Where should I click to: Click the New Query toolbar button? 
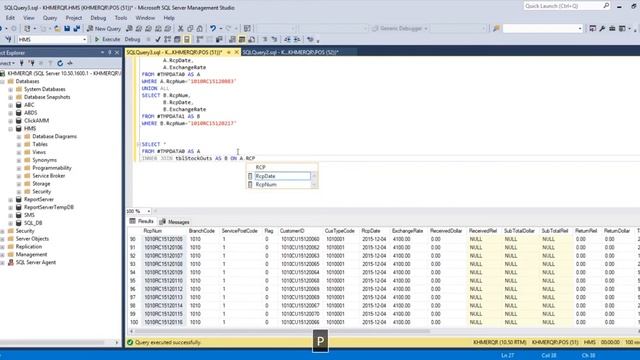(x=104, y=29)
